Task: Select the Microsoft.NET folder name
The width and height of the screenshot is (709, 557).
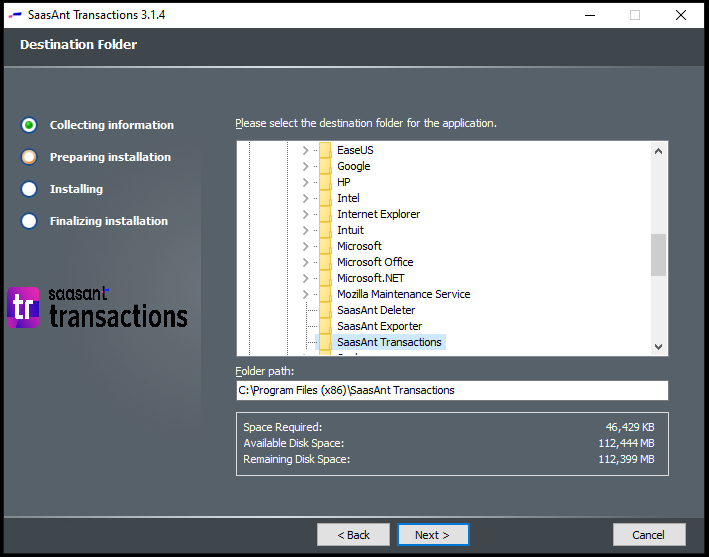Action: 371,278
